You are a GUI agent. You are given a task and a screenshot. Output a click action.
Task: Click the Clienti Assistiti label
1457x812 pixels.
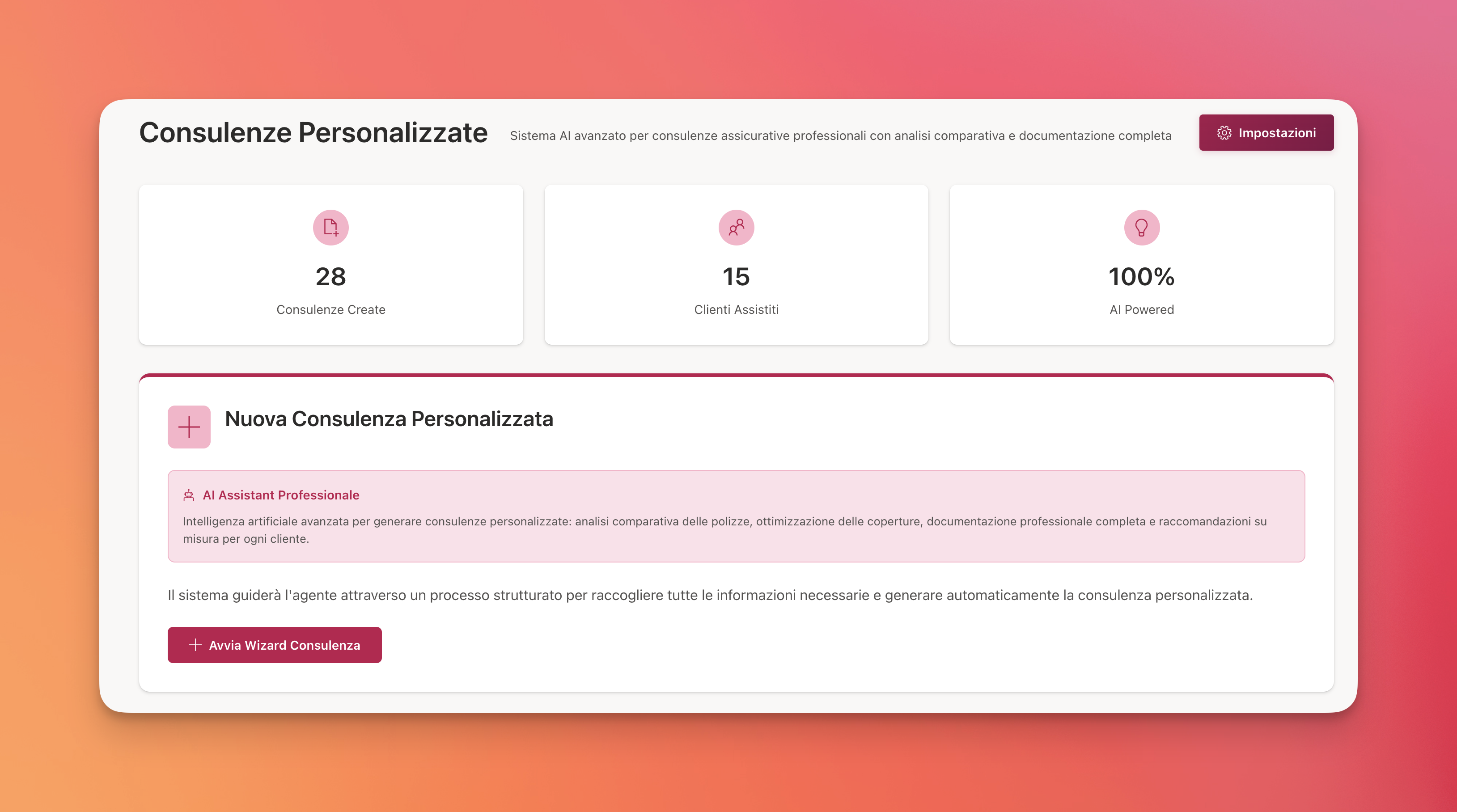click(x=737, y=309)
